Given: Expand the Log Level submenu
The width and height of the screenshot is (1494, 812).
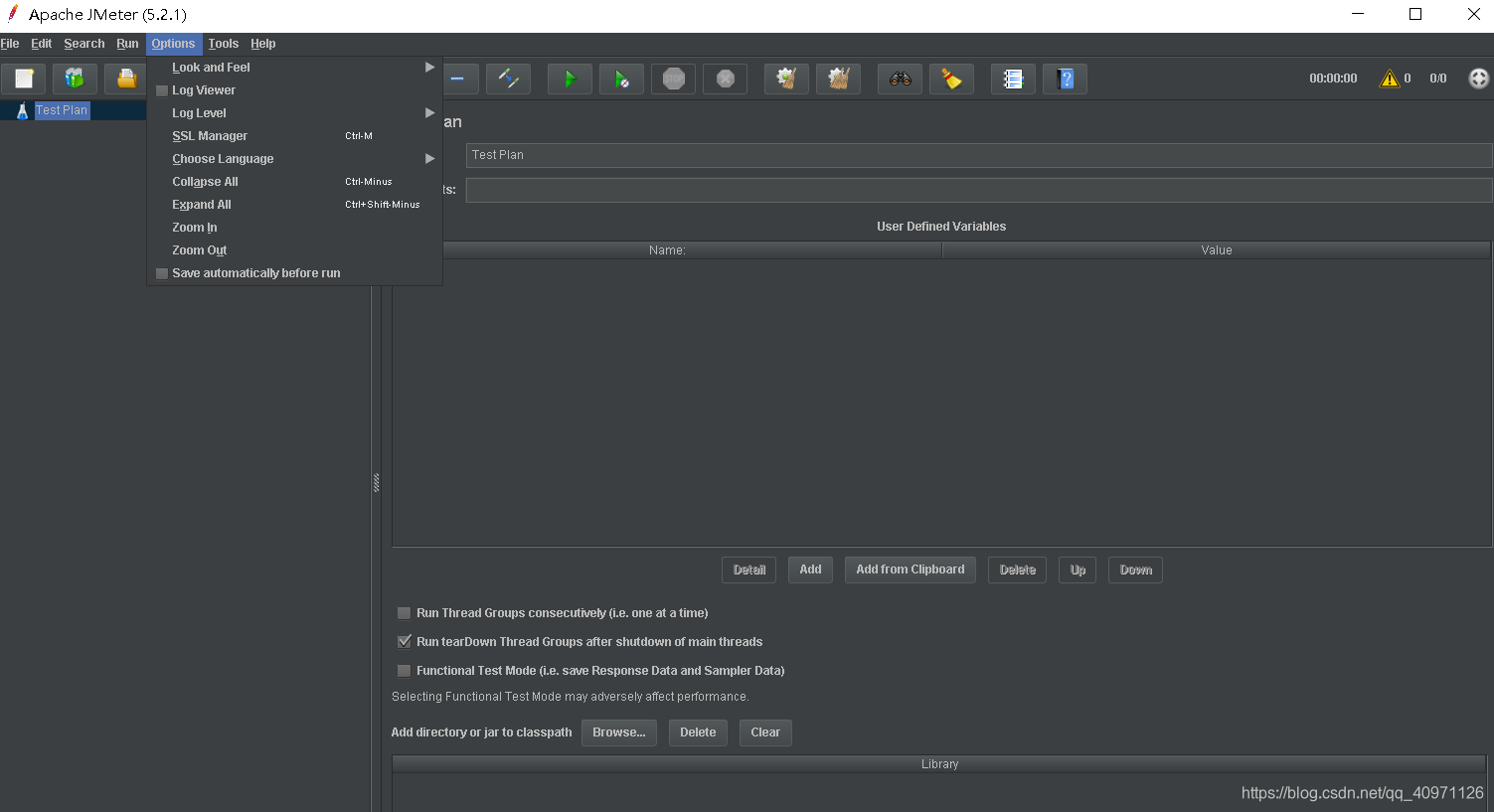Looking at the screenshot, I should pyautogui.click(x=294, y=113).
